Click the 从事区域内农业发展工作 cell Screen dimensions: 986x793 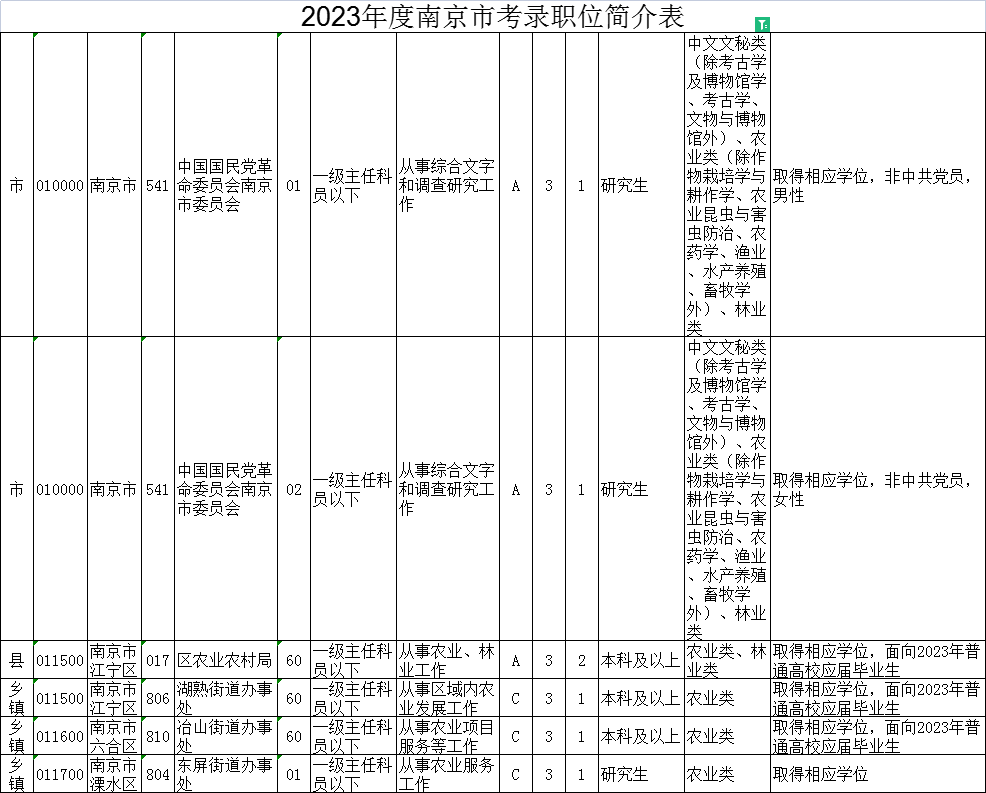(x=447, y=698)
